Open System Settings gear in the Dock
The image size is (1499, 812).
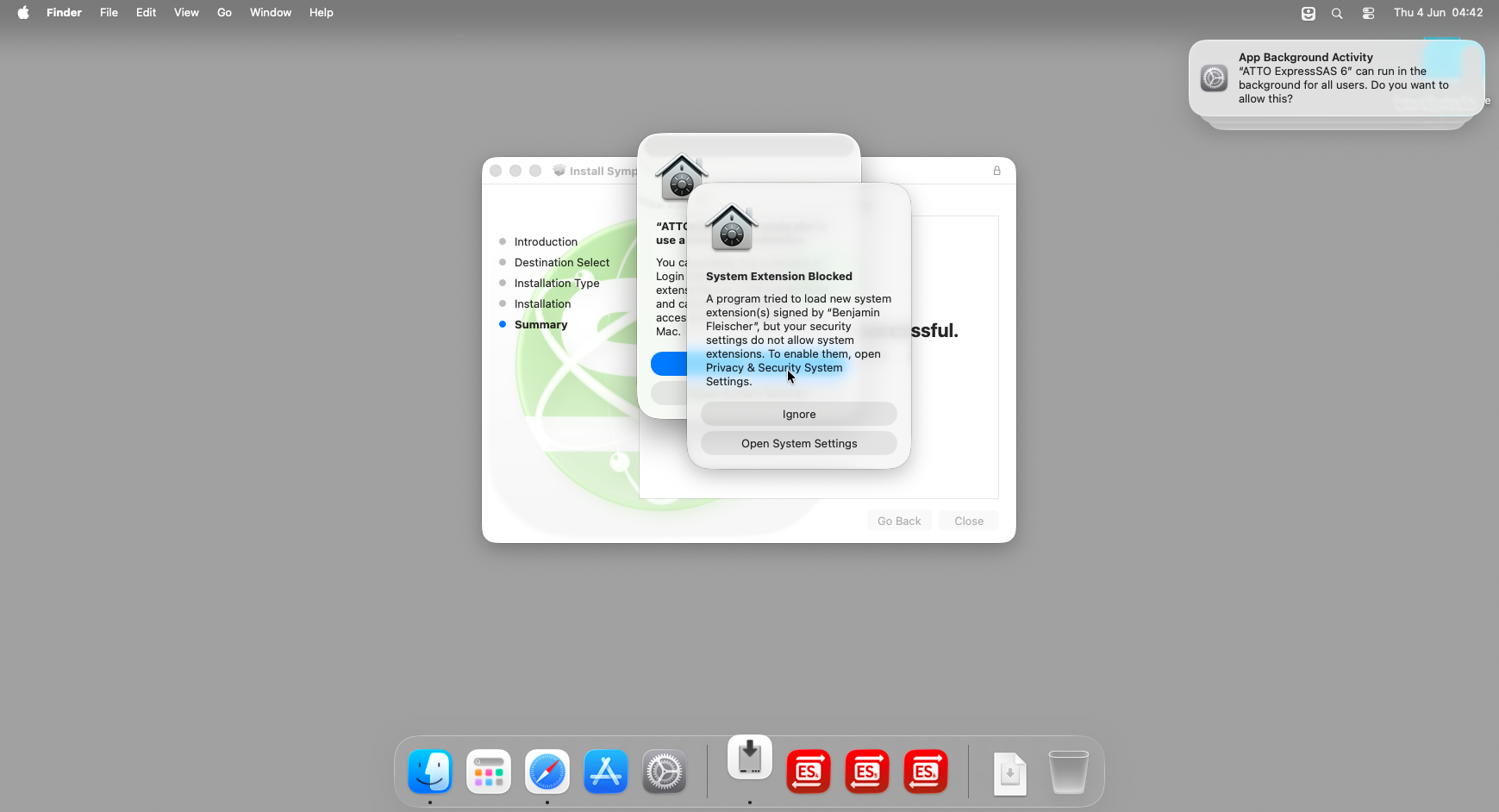(665, 771)
